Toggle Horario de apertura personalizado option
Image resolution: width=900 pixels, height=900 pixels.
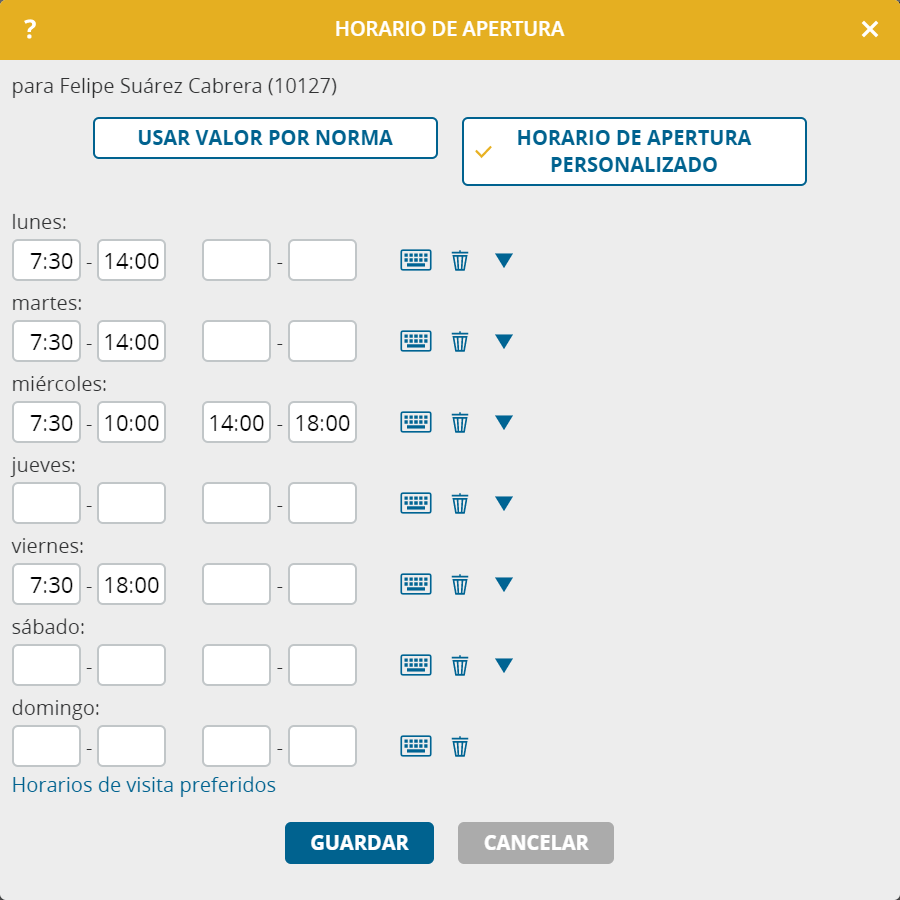(x=634, y=152)
